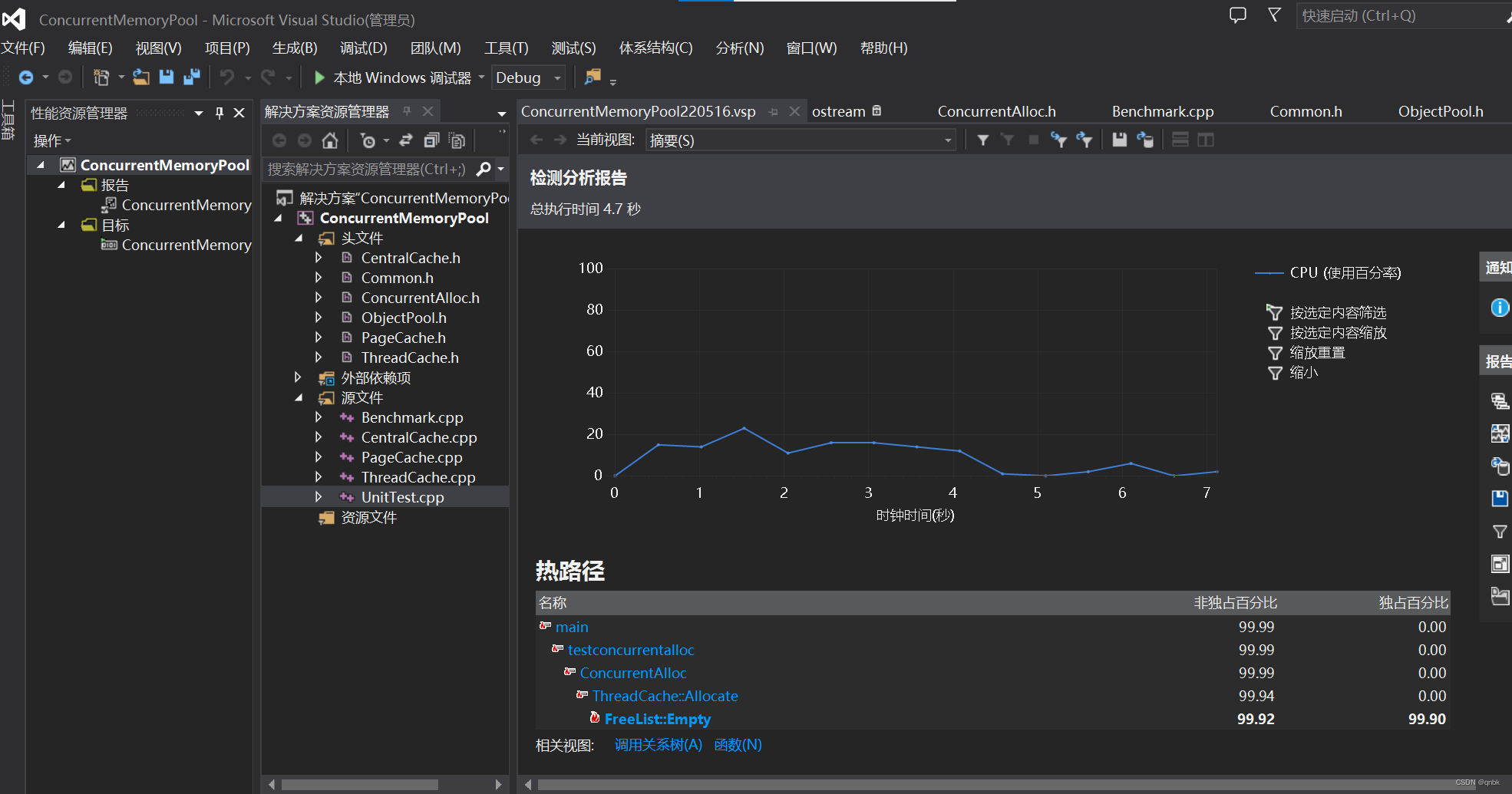Click the notifications filter funnel icon in title bar
1512x794 pixels.
tap(1274, 15)
